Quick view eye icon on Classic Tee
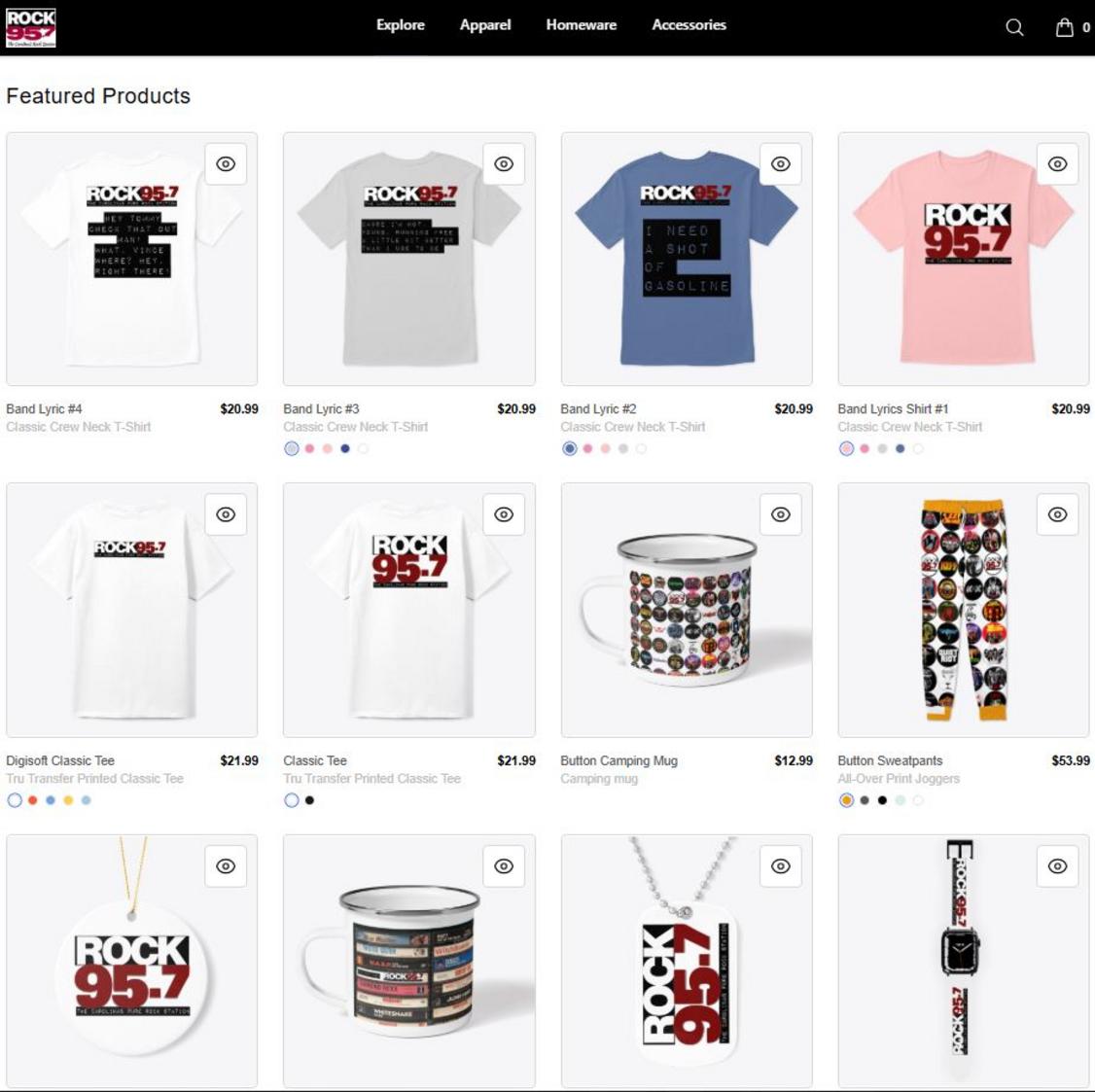 tap(504, 514)
